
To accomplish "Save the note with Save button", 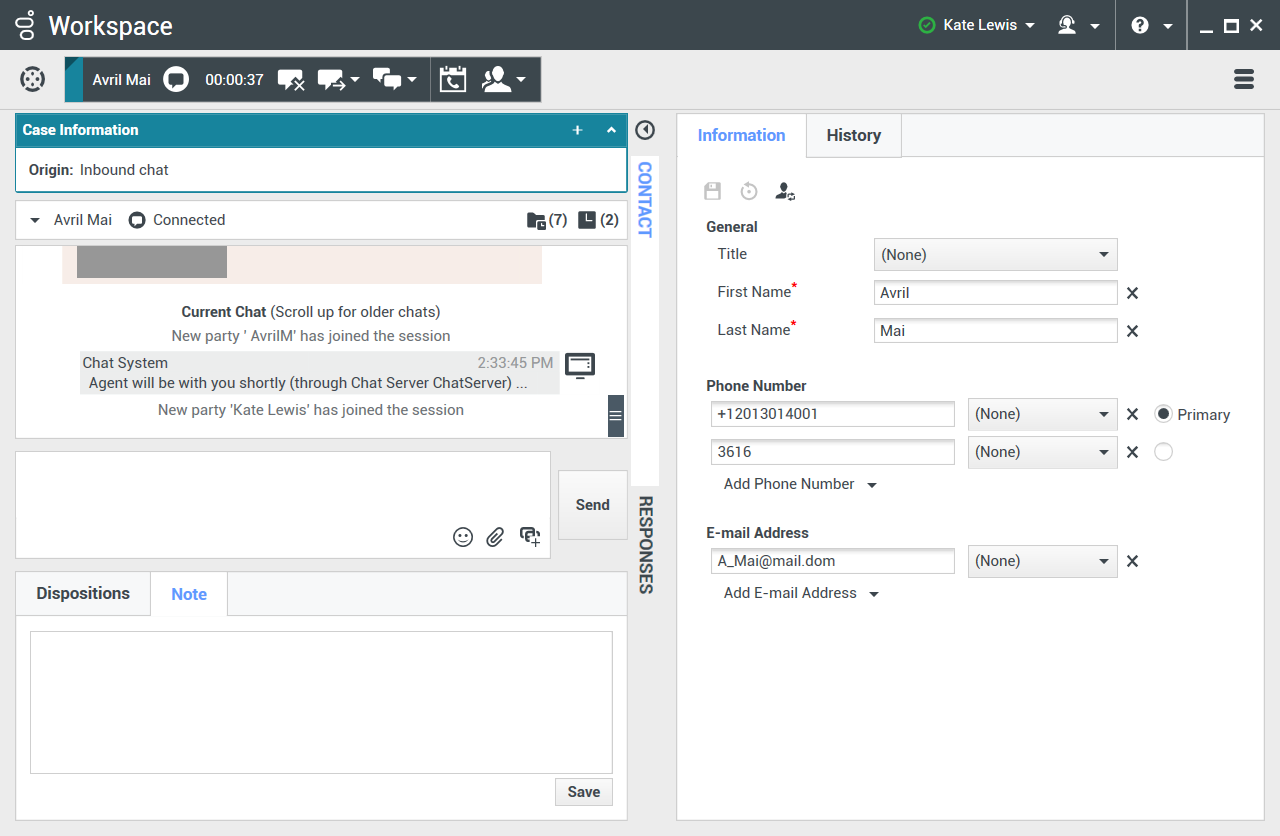I will coord(583,792).
